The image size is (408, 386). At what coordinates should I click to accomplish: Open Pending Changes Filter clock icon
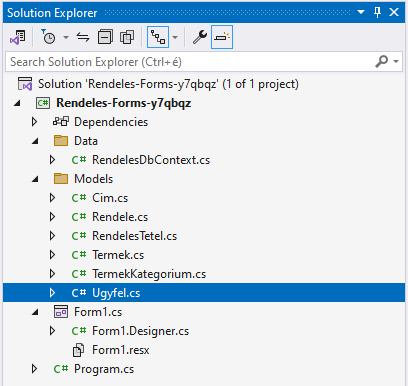coord(48,37)
